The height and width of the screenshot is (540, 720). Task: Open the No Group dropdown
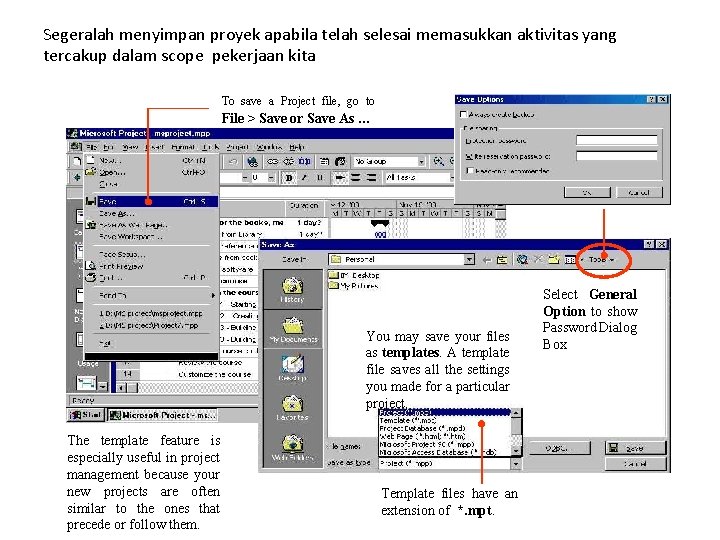click(421, 162)
